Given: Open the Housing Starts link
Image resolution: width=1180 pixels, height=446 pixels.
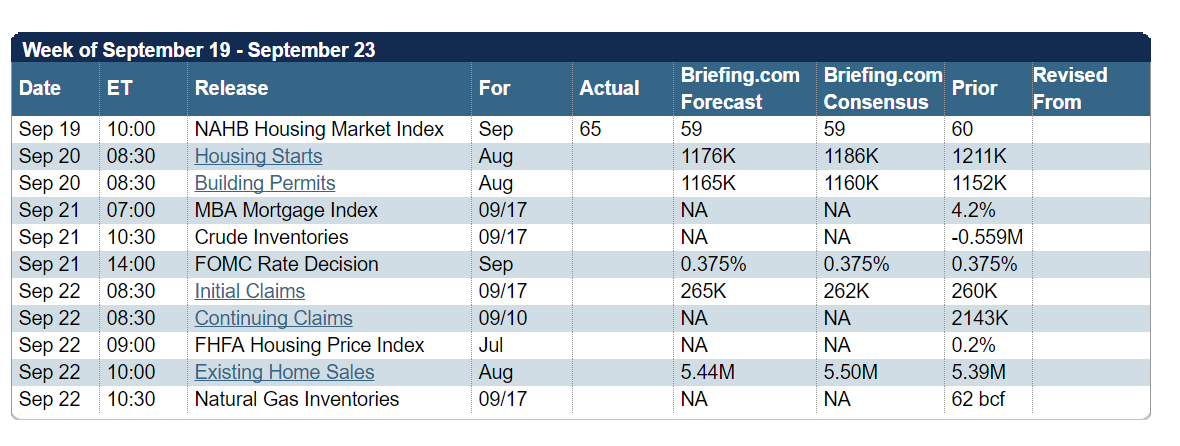Looking at the screenshot, I should (x=258, y=156).
